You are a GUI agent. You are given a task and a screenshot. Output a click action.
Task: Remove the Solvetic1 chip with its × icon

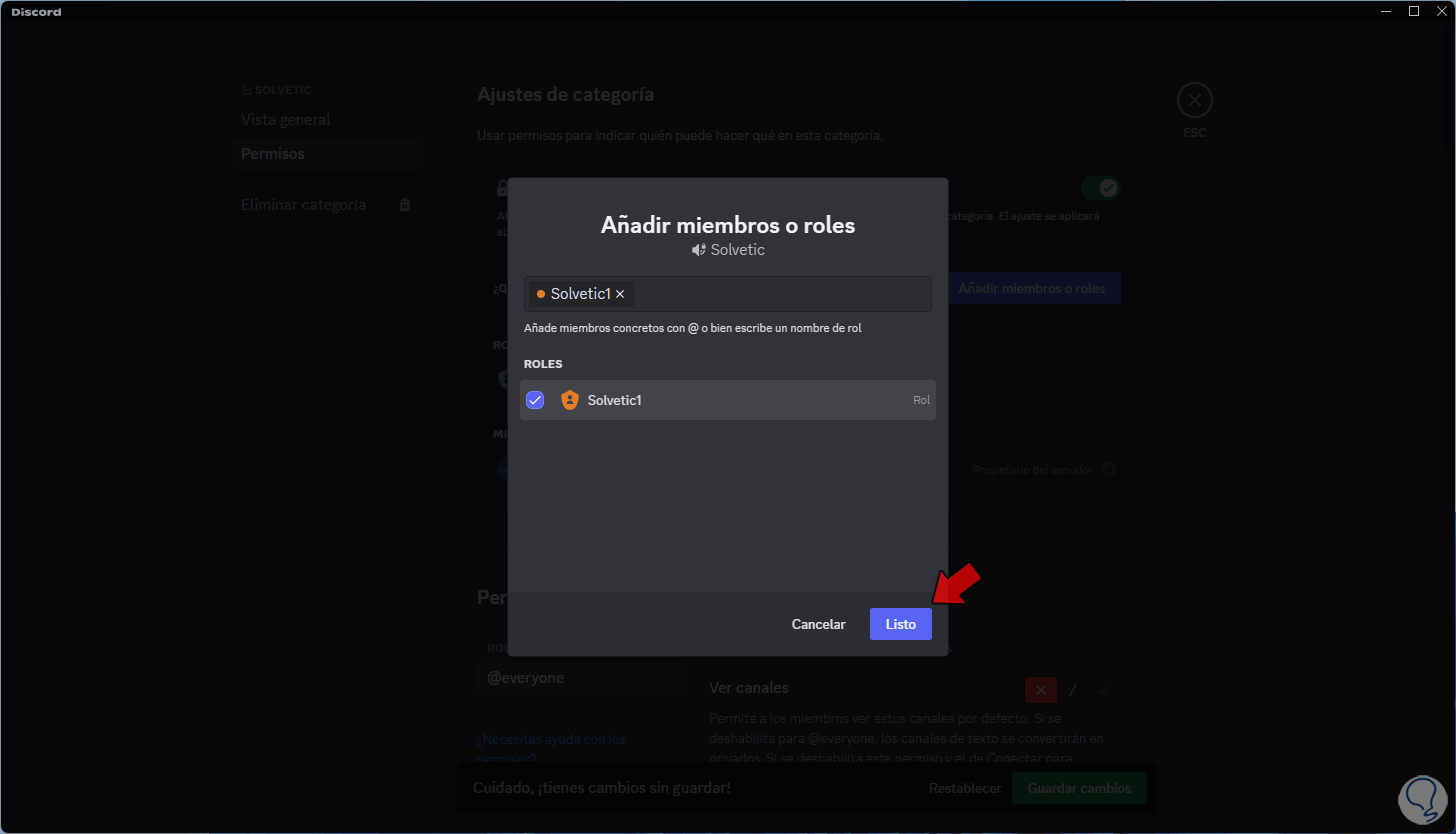[x=620, y=294]
